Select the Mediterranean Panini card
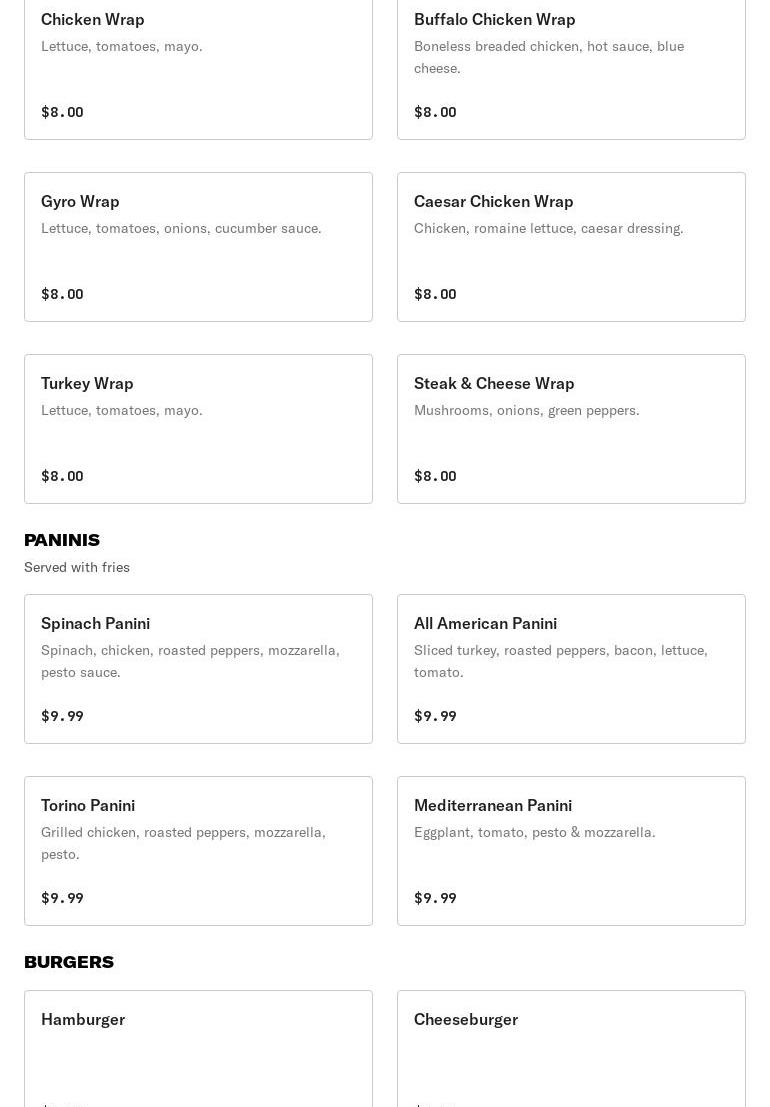The image size is (770, 1107). click(x=571, y=851)
